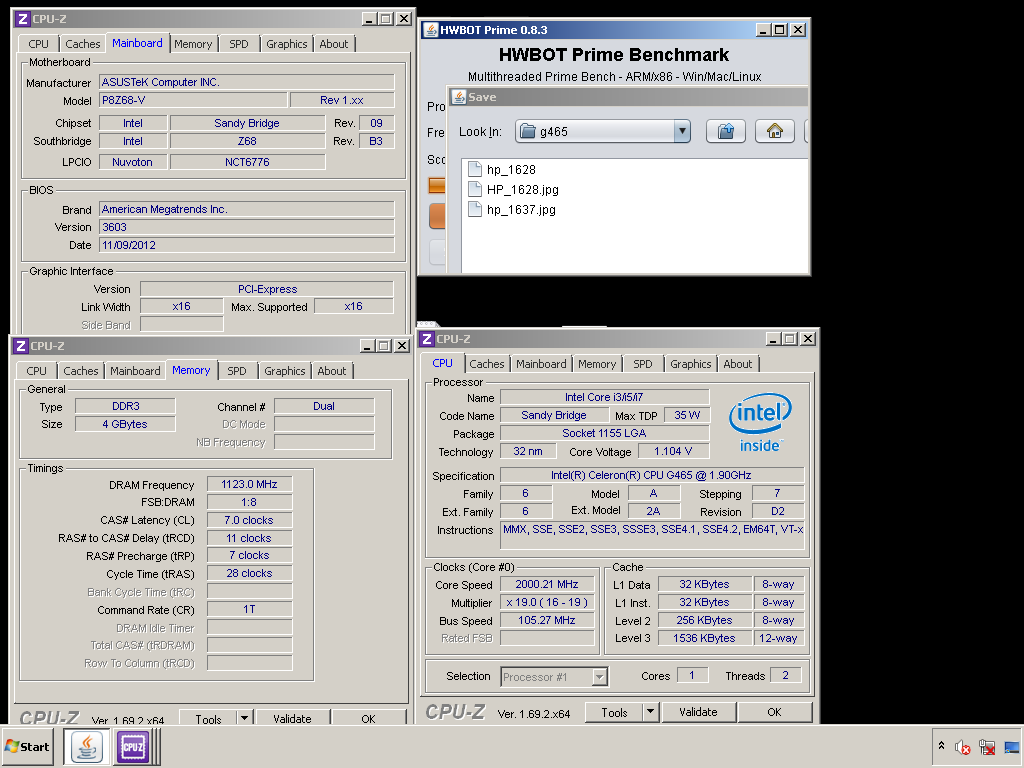This screenshot has height=768, width=1024.
Task: Click the BIOS version field 3603
Action: coord(247,227)
